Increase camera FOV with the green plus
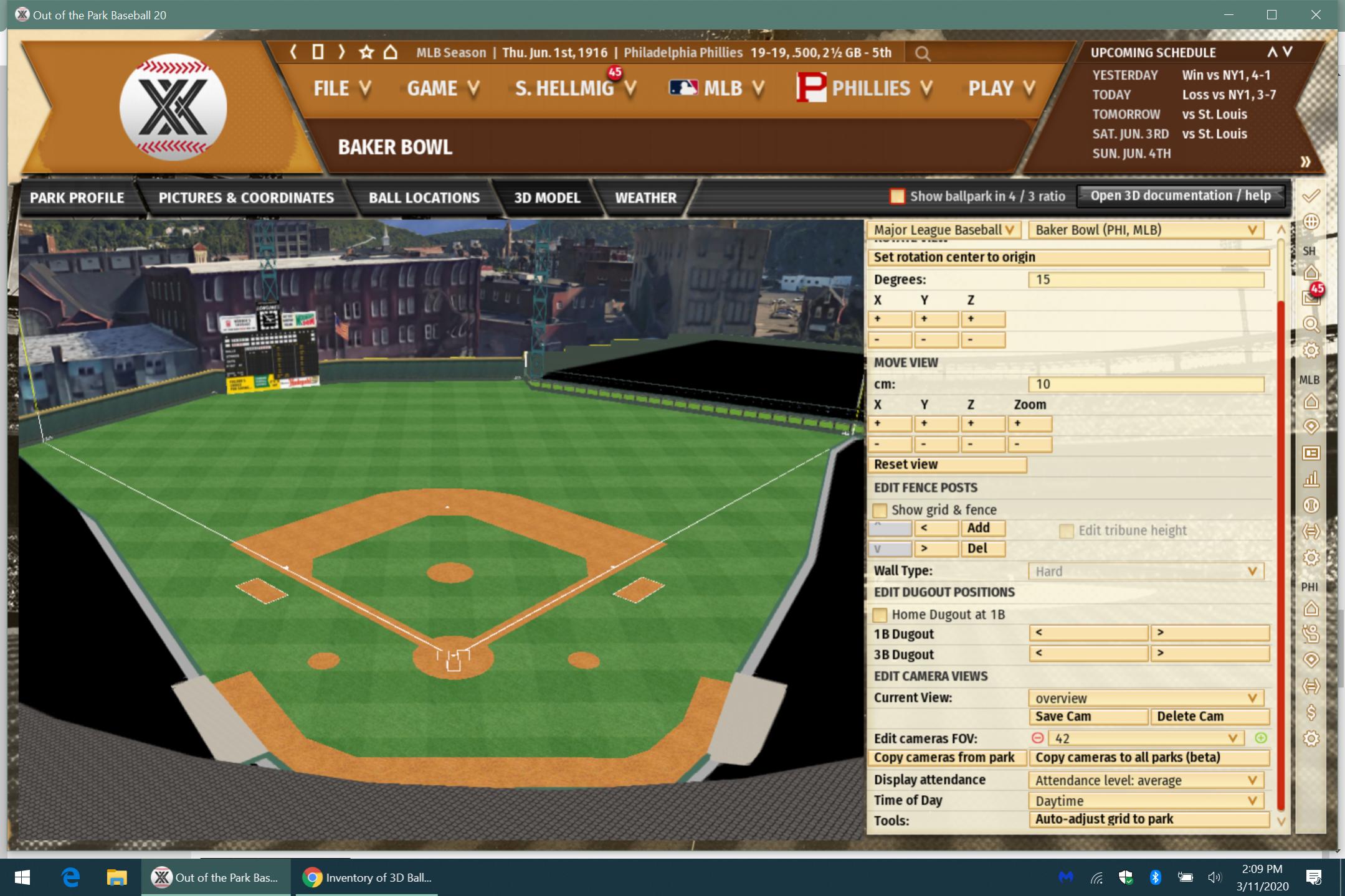The width and height of the screenshot is (1345, 896). (x=1261, y=738)
